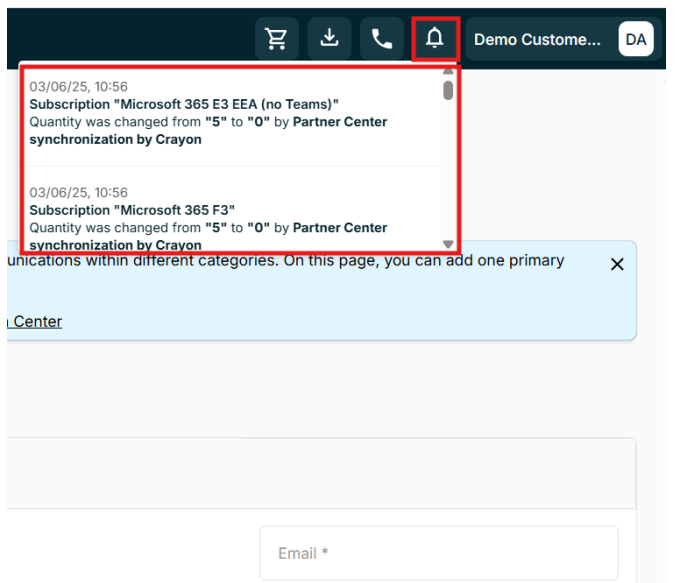Viewport: 687px width, 583px height.
Task: Click the notification list scroll-down arrow
Action: (x=448, y=244)
